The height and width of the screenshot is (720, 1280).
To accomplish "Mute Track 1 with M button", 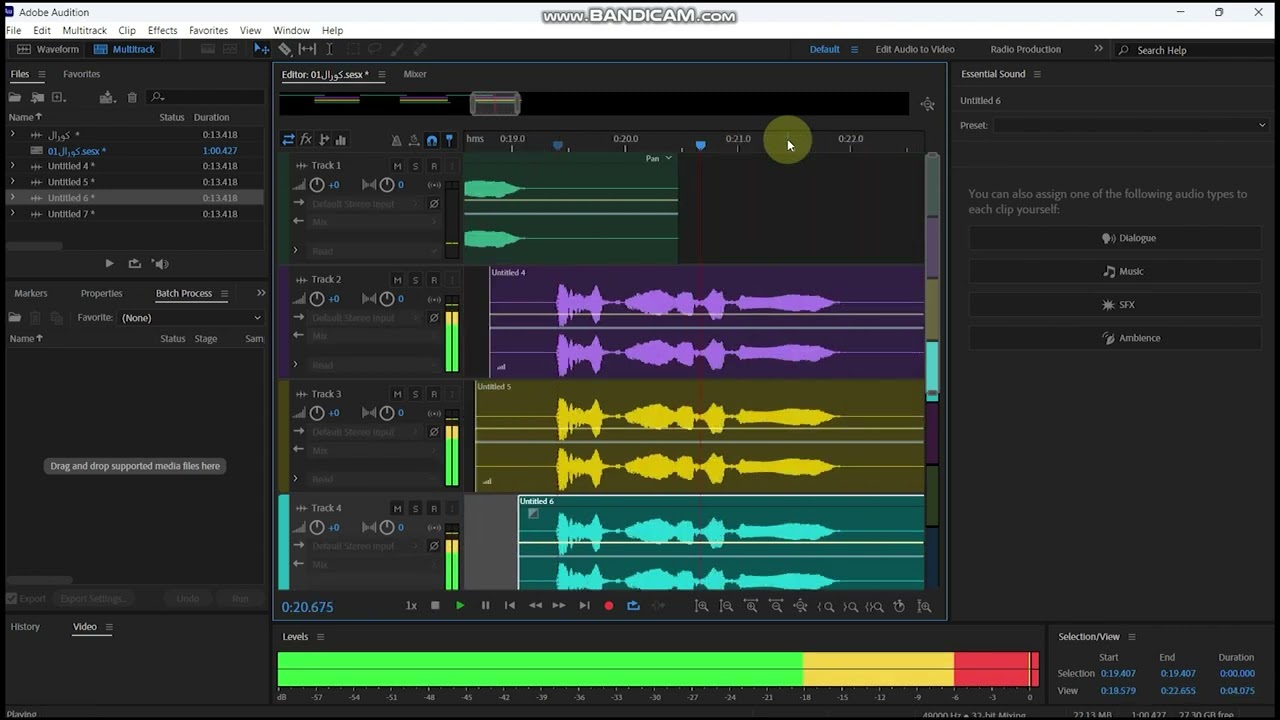I will [397, 166].
